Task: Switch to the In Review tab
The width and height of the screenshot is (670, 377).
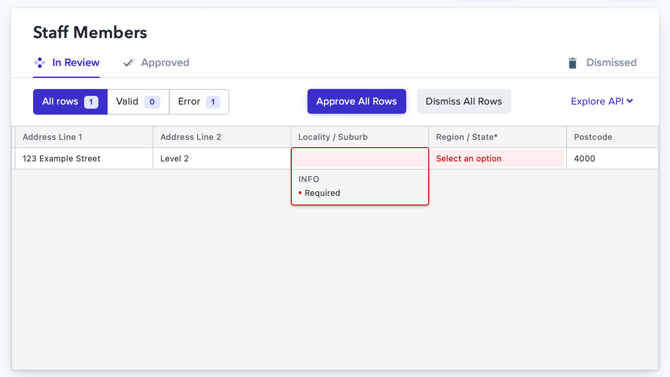Action: (x=67, y=63)
